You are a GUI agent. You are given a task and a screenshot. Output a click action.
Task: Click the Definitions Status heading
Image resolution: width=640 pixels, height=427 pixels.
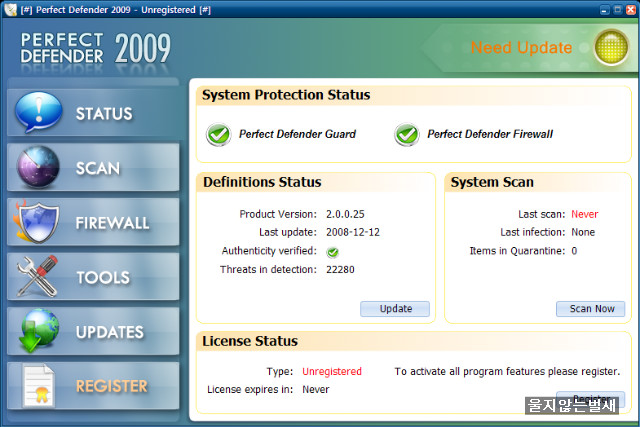coord(262,182)
